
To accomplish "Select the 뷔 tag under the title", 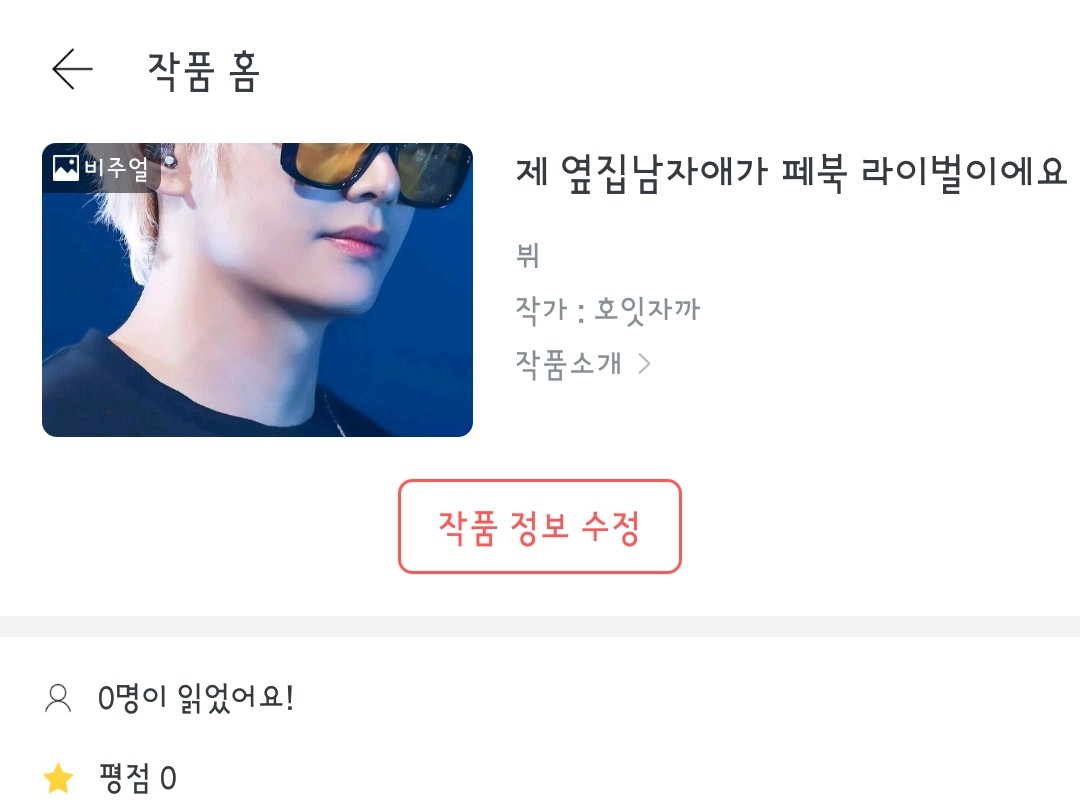I will point(528,255).
